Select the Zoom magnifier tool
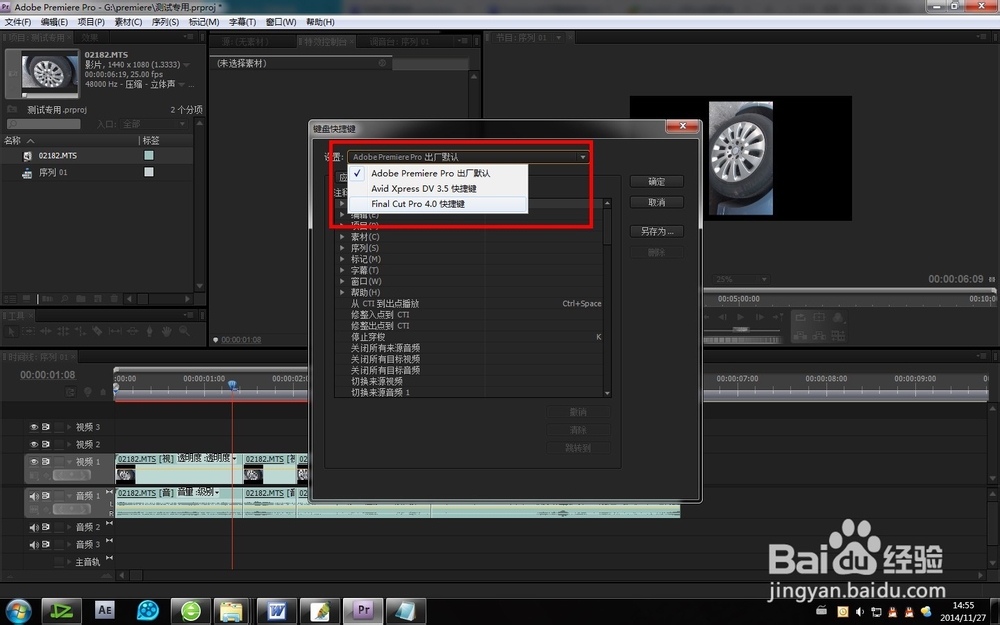This screenshot has height=625, width=1000. coord(184,331)
